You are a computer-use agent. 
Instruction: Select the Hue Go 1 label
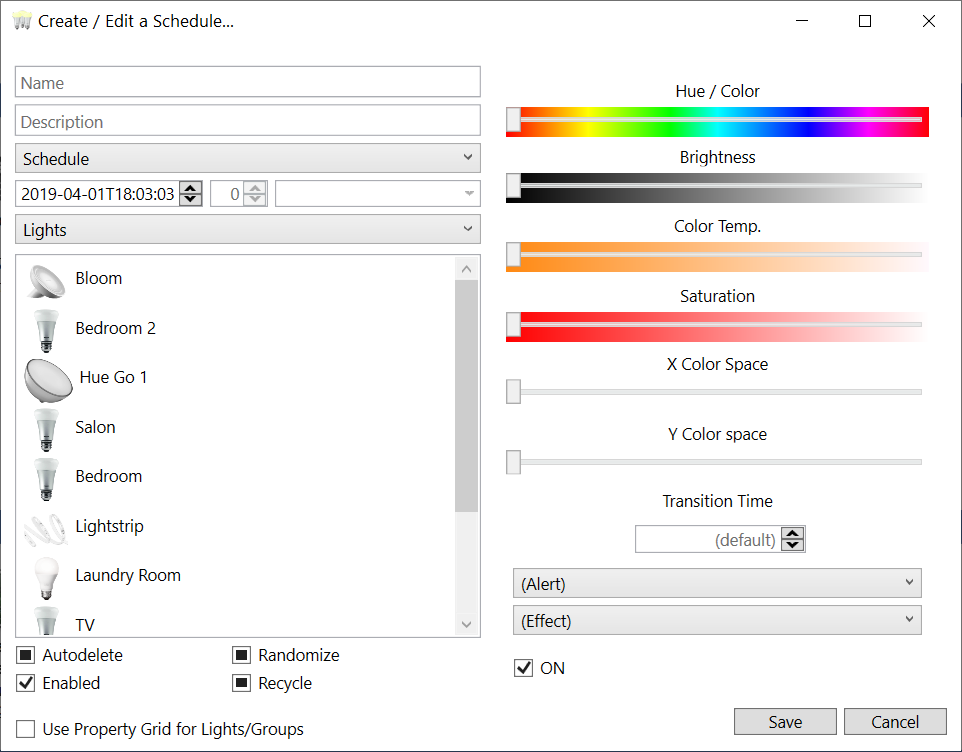[x=114, y=377]
